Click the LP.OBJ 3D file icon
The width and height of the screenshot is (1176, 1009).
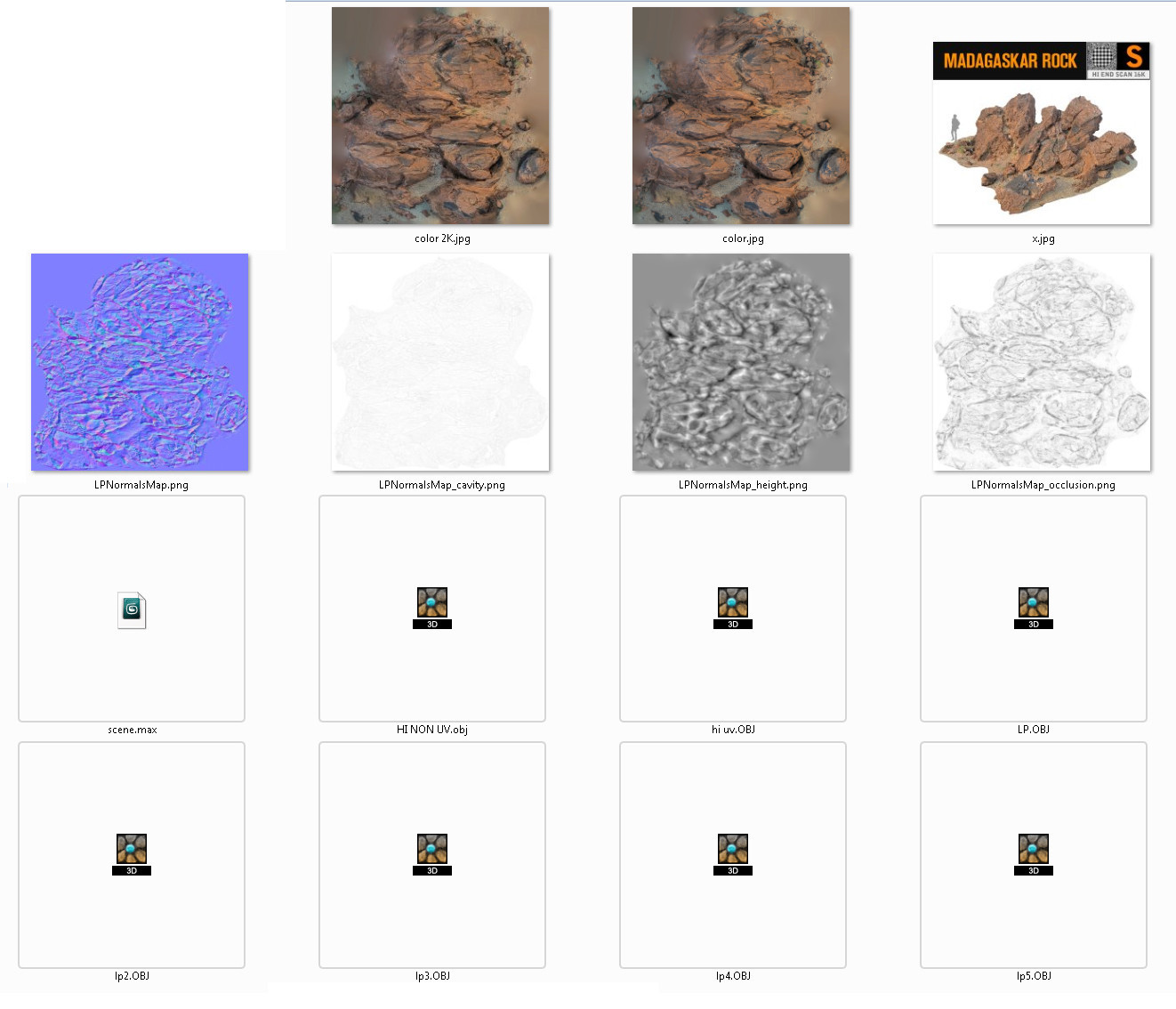click(1034, 608)
